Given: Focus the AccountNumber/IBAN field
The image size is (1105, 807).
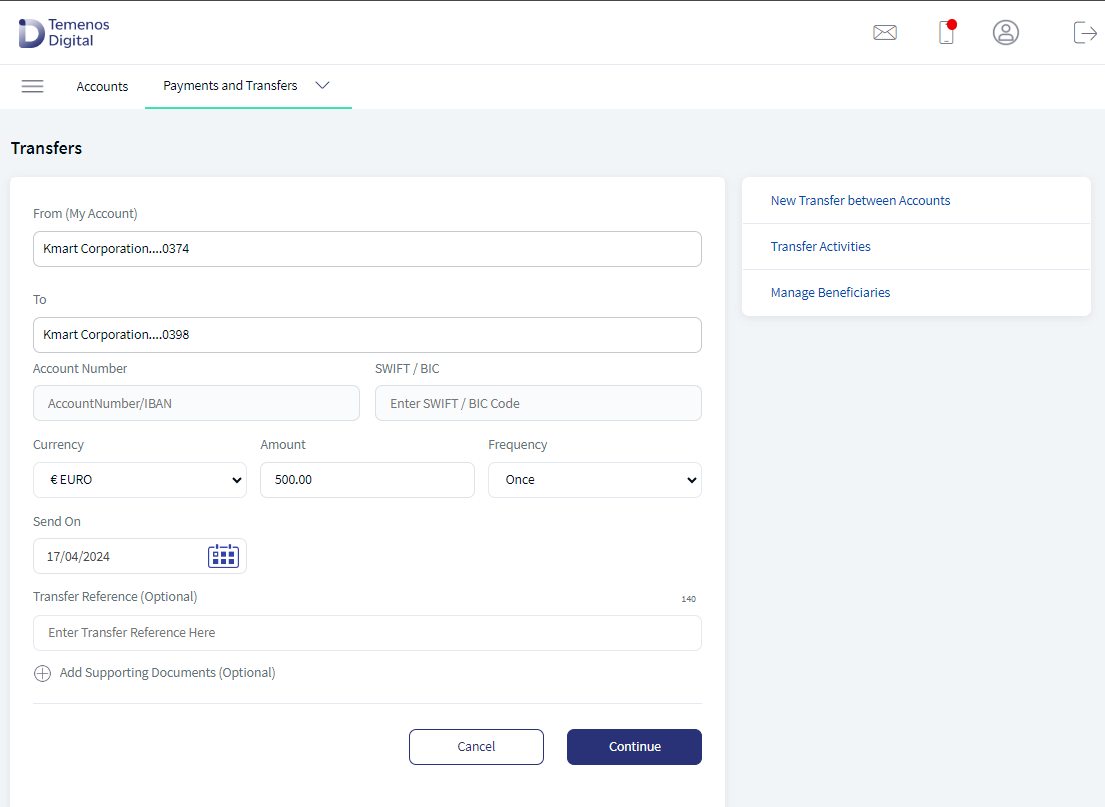Looking at the screenshot, I should (x=196, y=403).
